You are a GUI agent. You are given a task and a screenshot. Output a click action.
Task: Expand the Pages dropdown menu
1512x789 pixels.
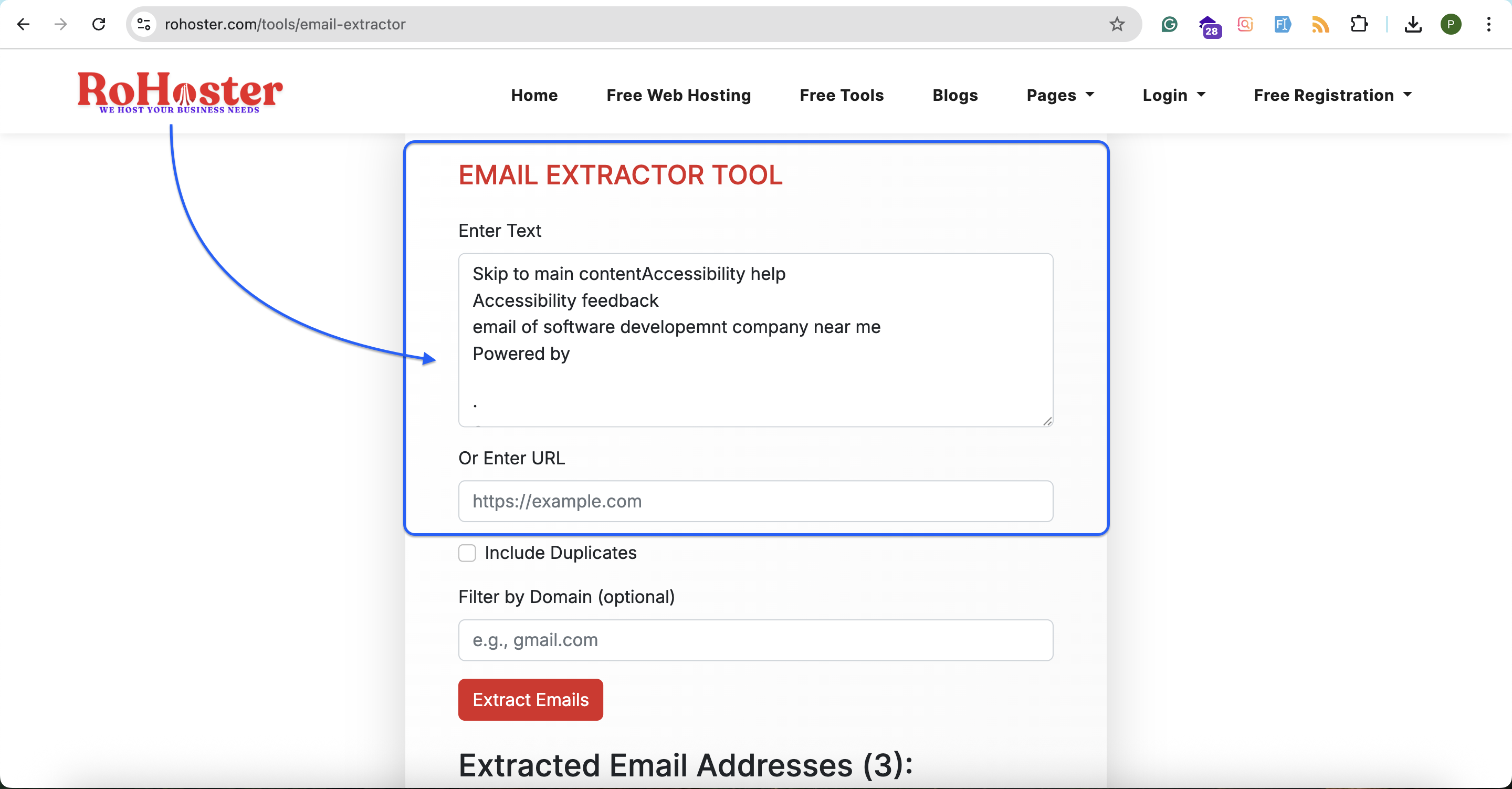pos(1060,95)
